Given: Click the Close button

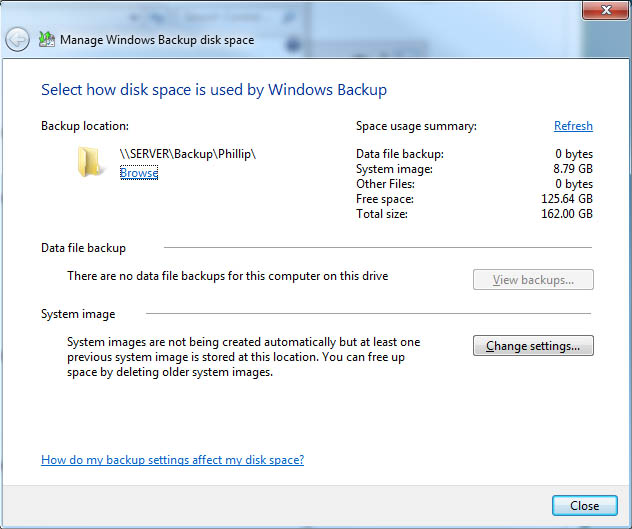Looking at the screenshot, I should tap(585, 506).
